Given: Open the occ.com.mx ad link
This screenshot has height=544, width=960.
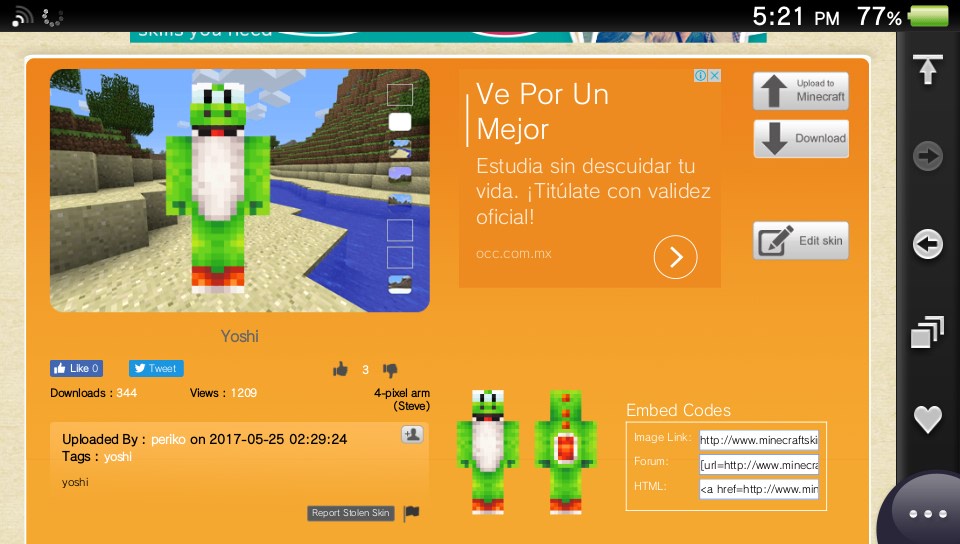Looking at the screenshot, I should pyautogui.click(x=514, y=253).
